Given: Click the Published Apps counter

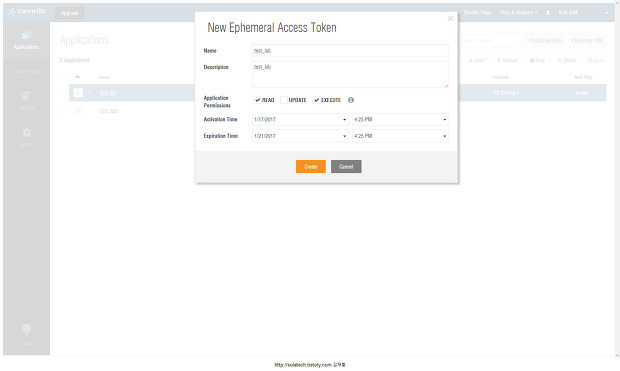Looking at the screenshot, I should click(545, 41).
